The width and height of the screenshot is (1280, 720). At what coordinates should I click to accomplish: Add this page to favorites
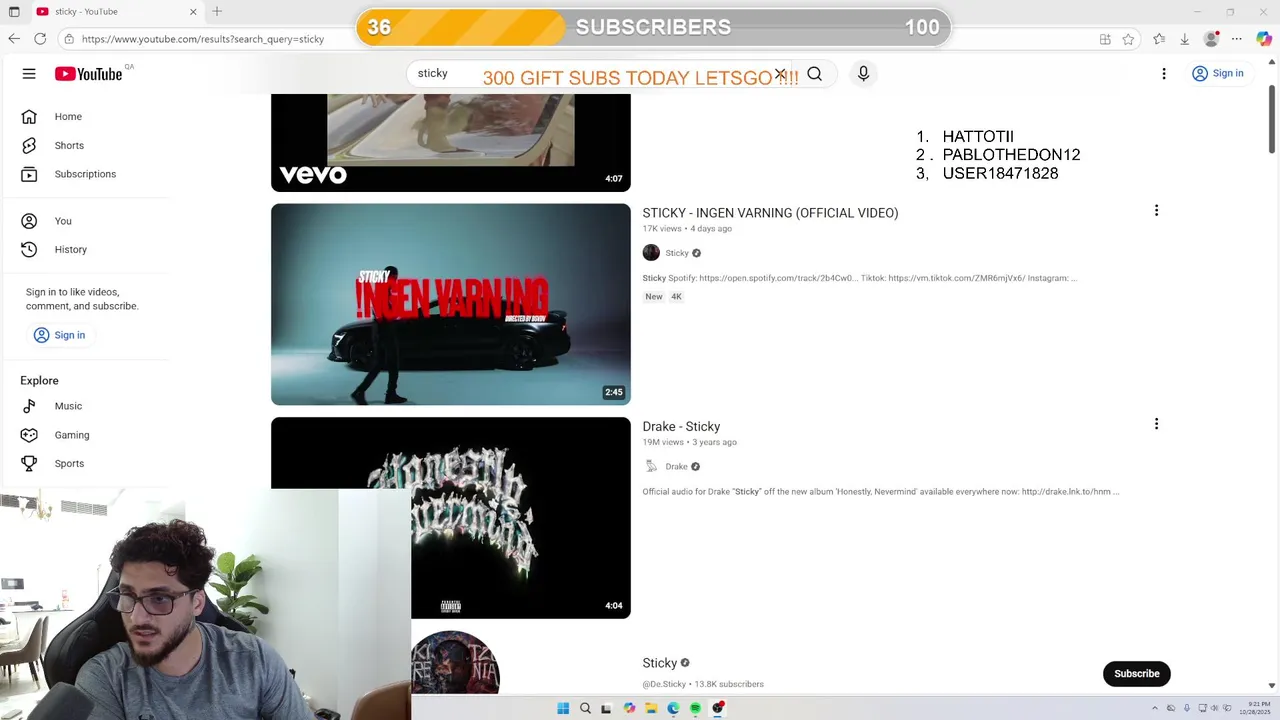(1128, 39)
